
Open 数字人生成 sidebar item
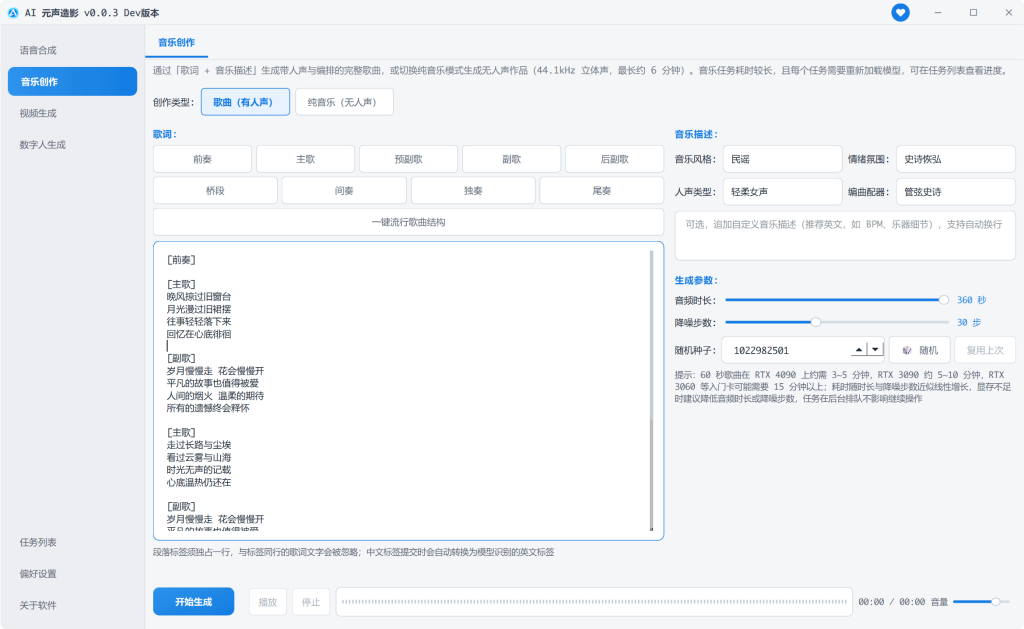[x=72, y=144]
